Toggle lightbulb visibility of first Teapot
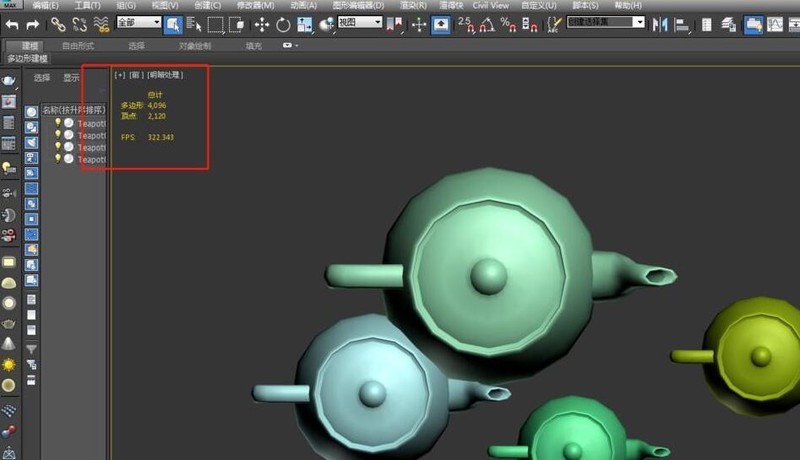 pos(57,123)
